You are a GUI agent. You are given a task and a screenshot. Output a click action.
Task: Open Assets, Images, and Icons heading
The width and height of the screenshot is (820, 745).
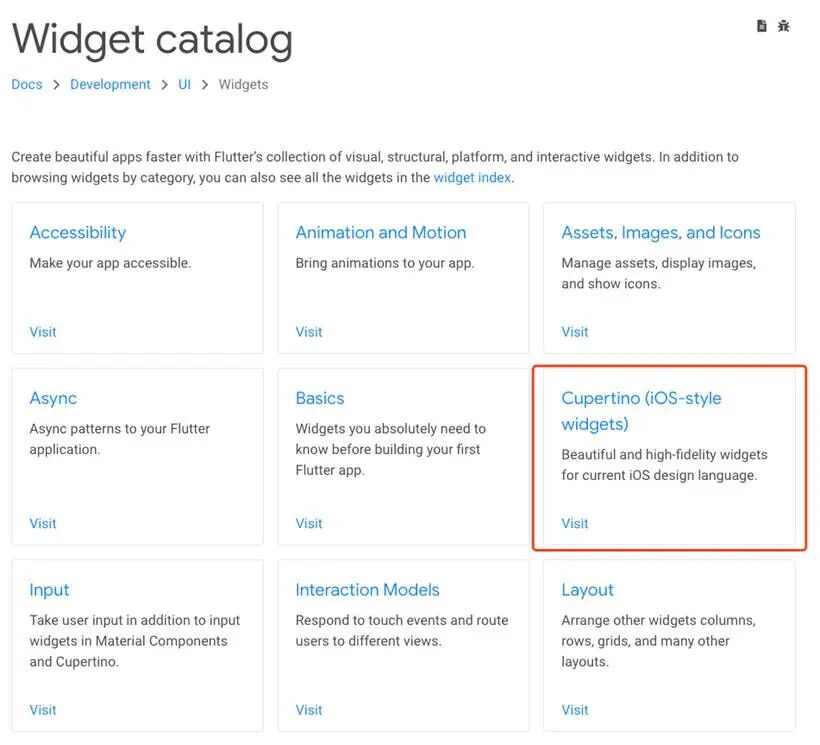point(661,233)
